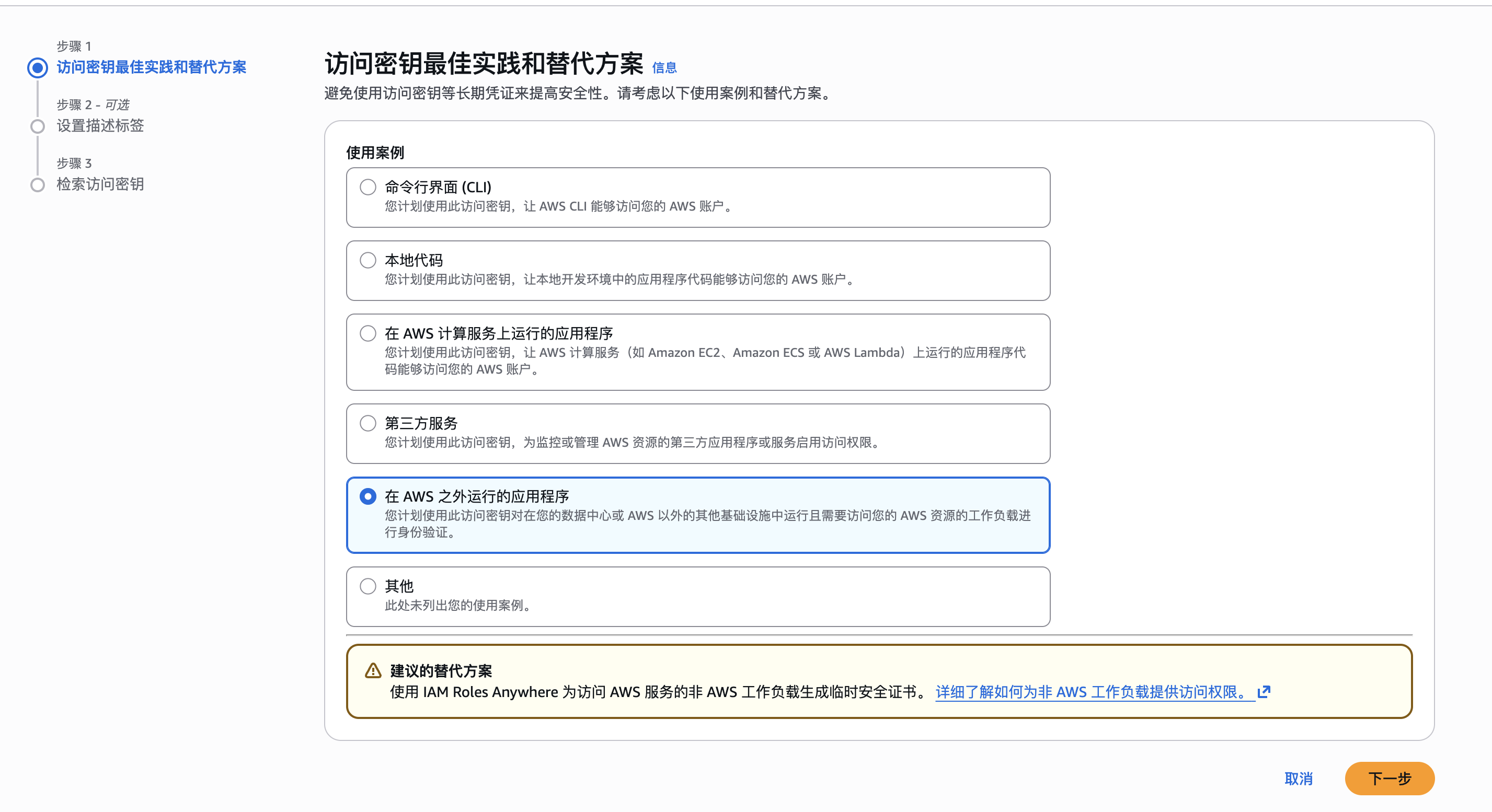Open 访问密钥最佳实践和替代方案 step link
Image resolution: width=1492 pixels, height=812 pixels.
pos(151,67)
